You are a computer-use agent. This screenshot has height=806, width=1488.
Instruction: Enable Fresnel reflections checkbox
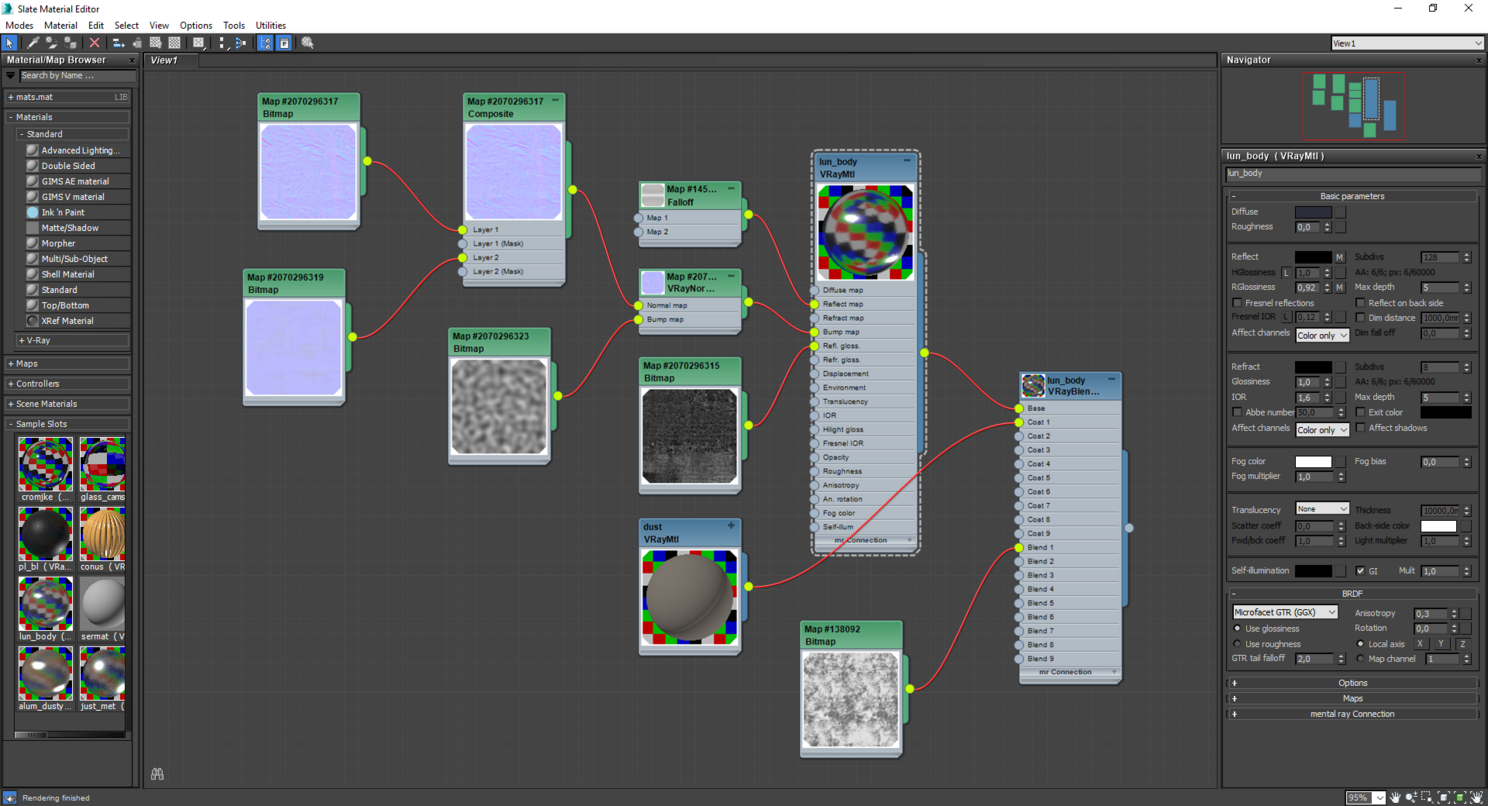point(1238,303)
